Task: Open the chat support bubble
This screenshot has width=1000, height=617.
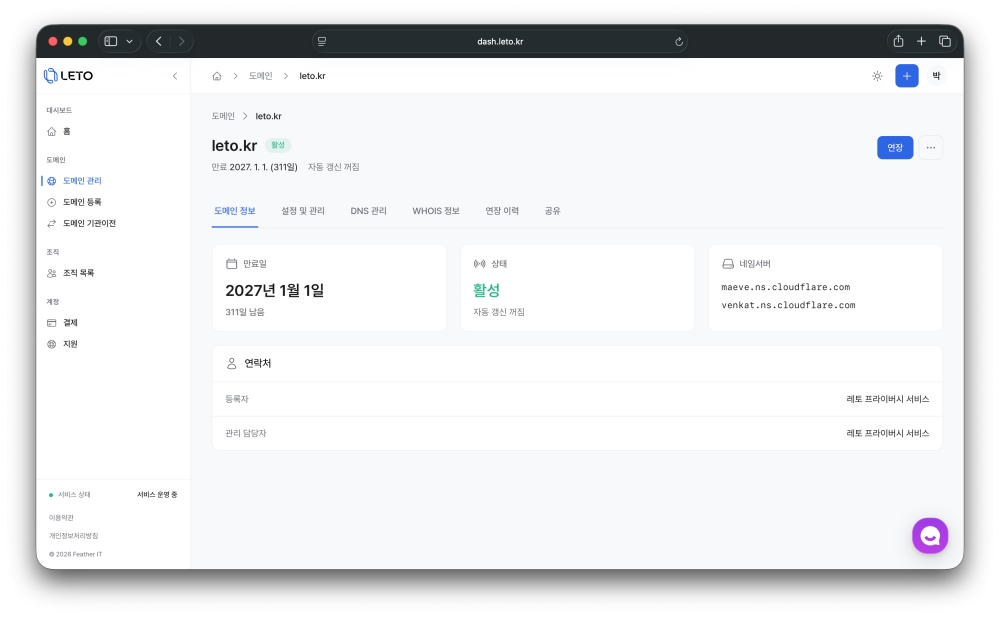Action: coord(929,536)
